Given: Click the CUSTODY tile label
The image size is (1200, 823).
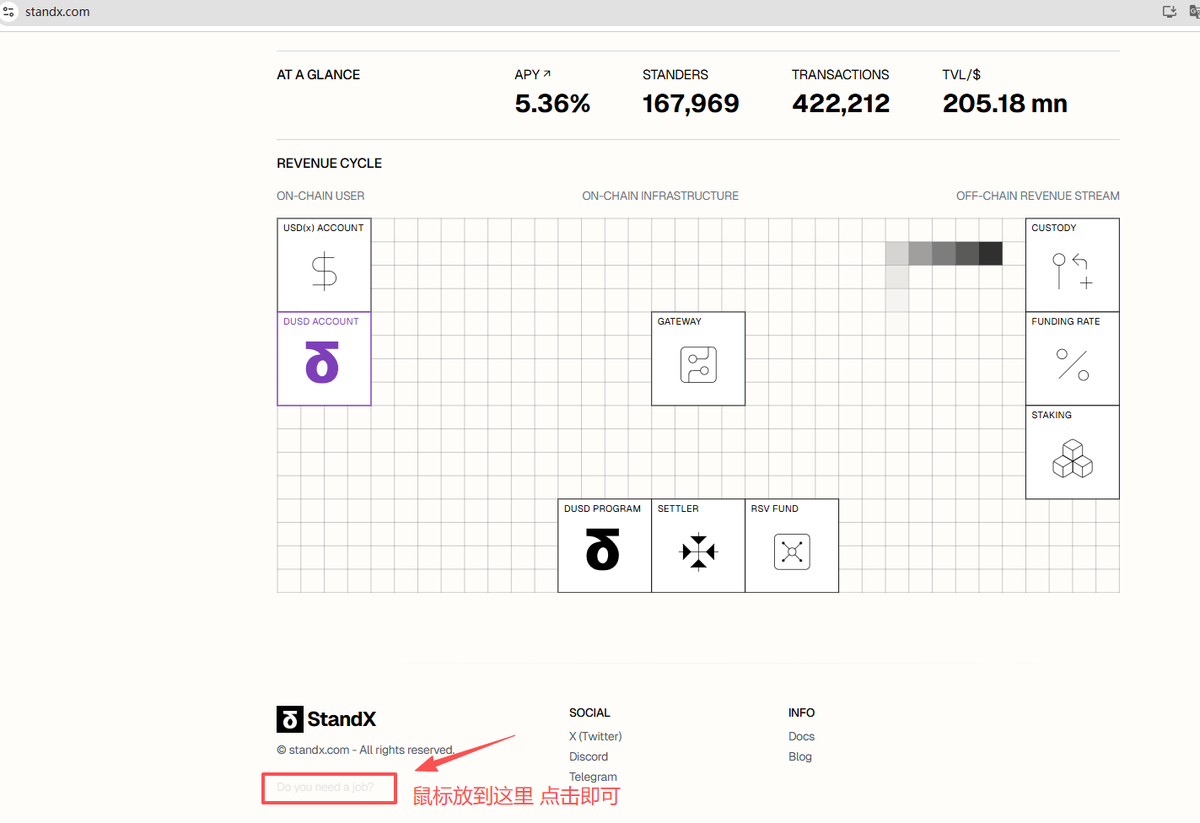Looking at the screenshot, I should pos(1054,228).
